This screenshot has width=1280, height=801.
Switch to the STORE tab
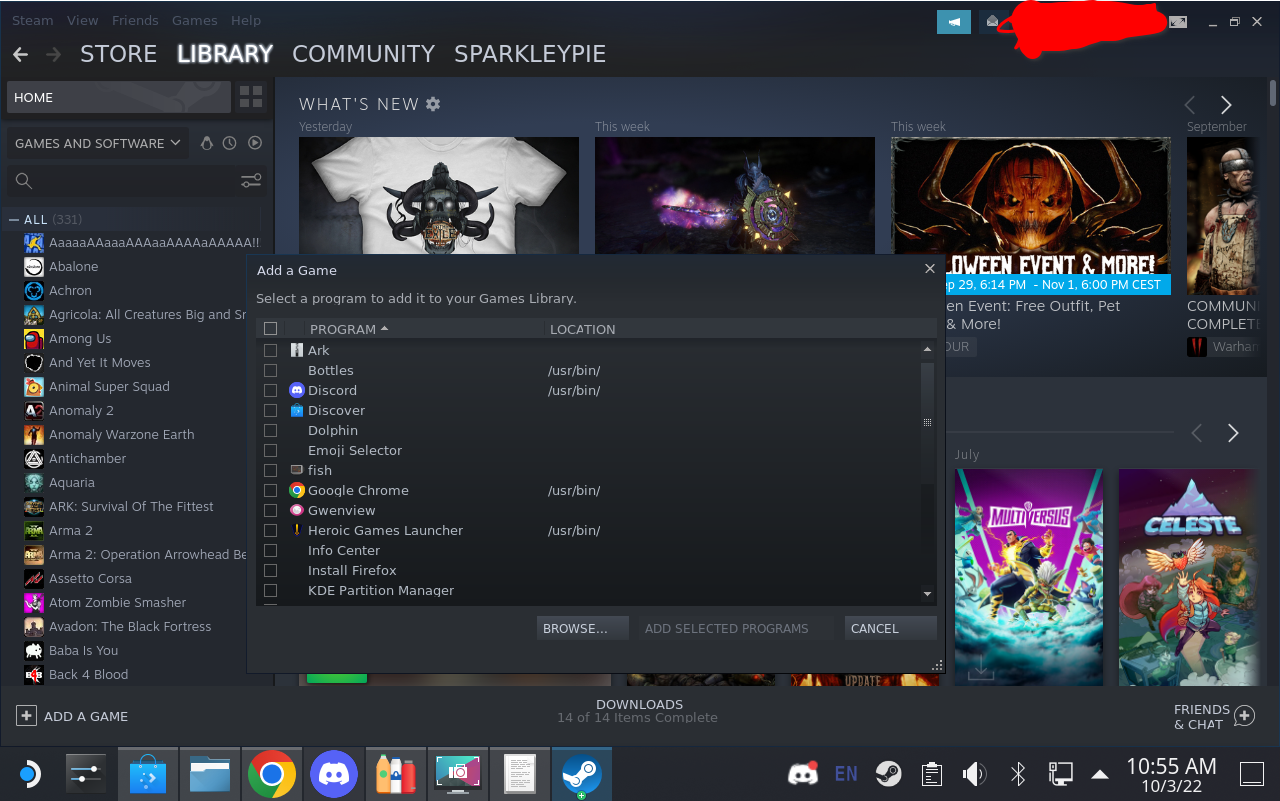[118, 54]
